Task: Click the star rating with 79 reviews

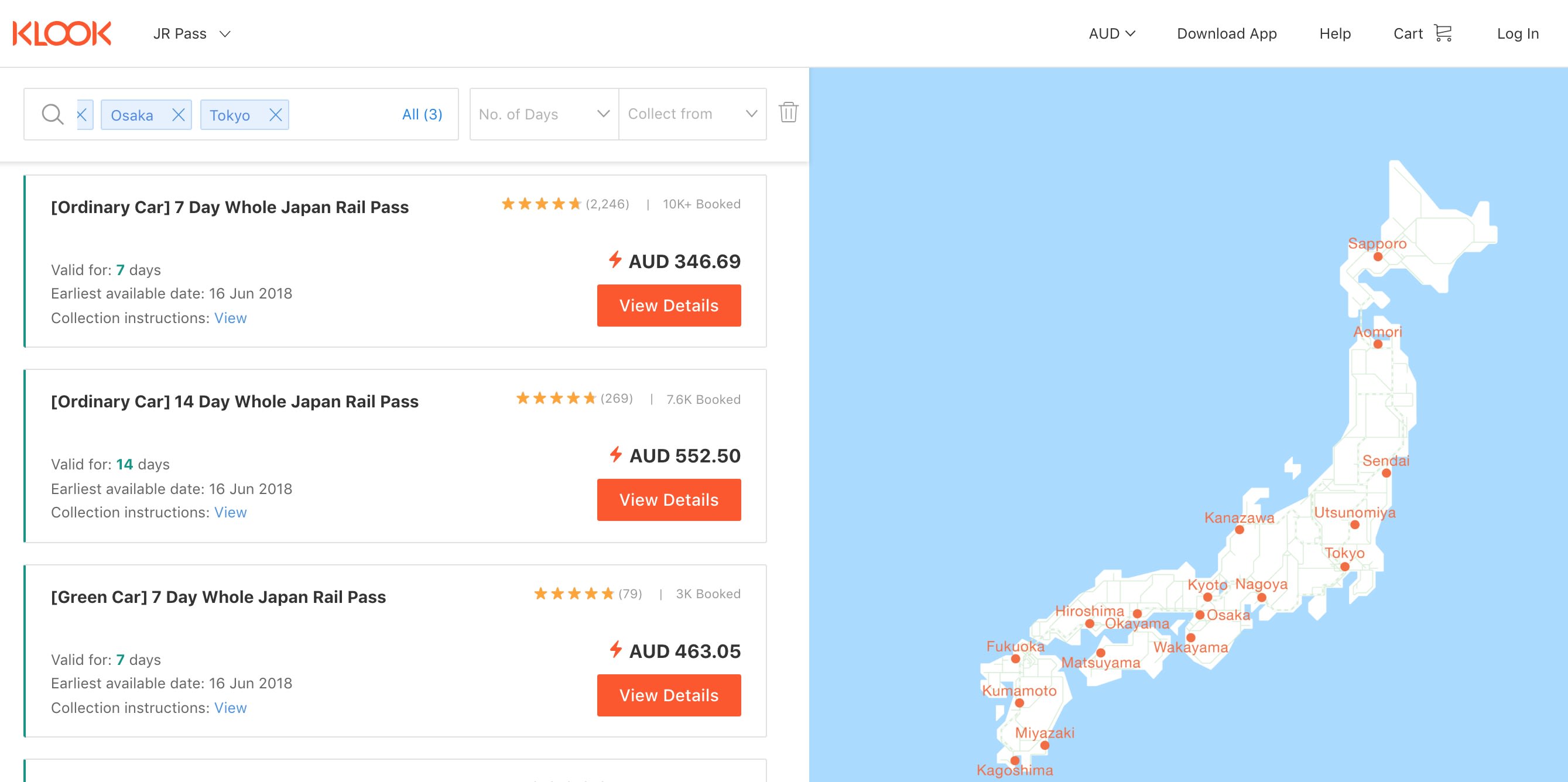Action: pyautogui.click(x=573, y=594)
